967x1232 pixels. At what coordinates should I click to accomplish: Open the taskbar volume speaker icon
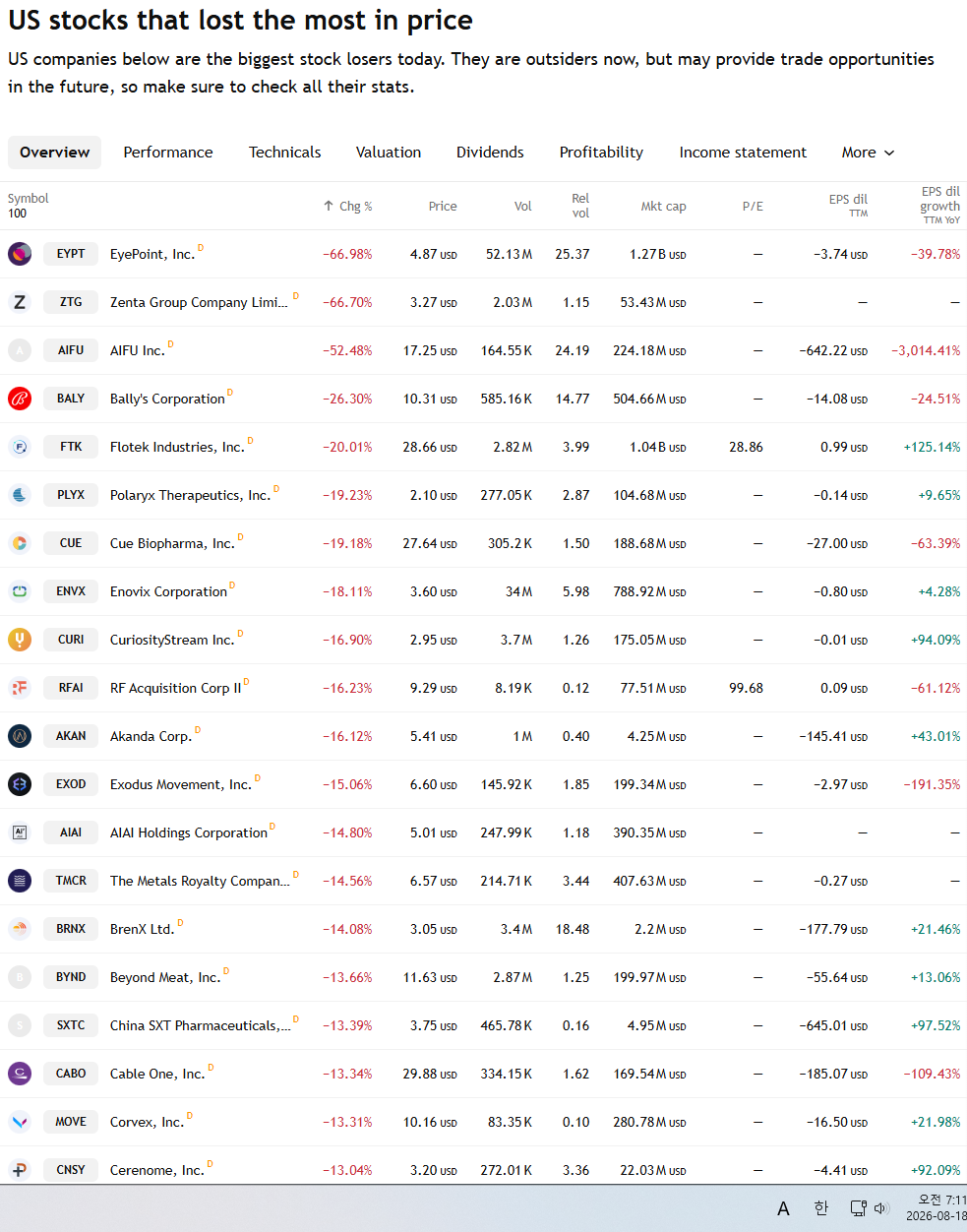point(881,1208)
